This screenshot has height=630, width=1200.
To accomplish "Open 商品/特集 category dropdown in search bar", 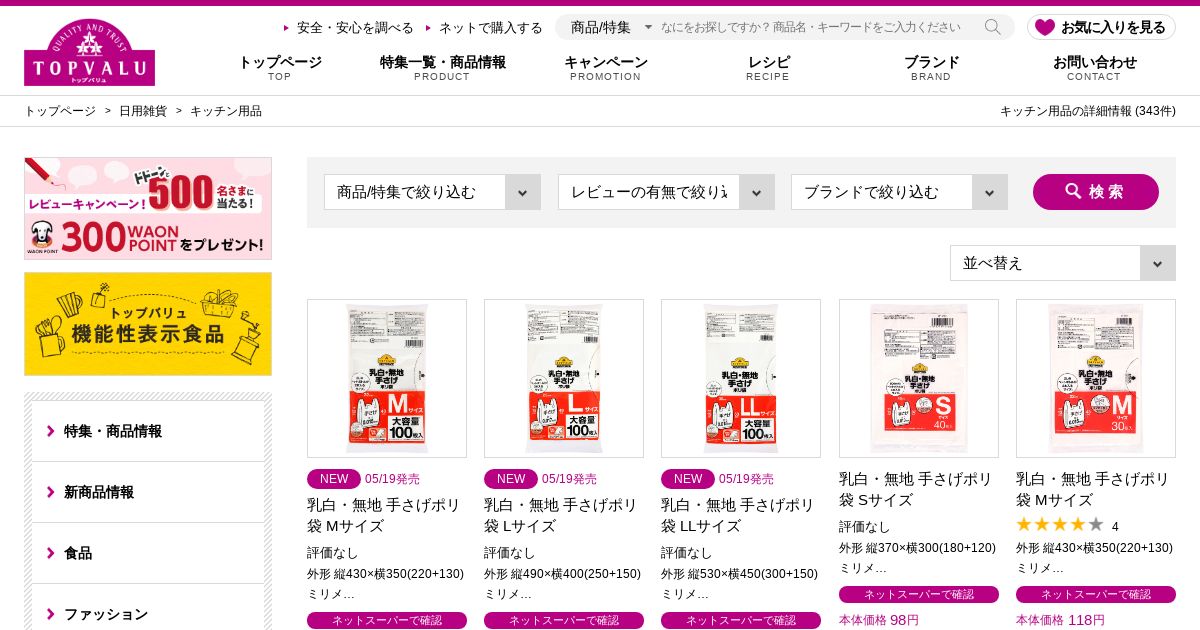I will [x=611, y=27].
